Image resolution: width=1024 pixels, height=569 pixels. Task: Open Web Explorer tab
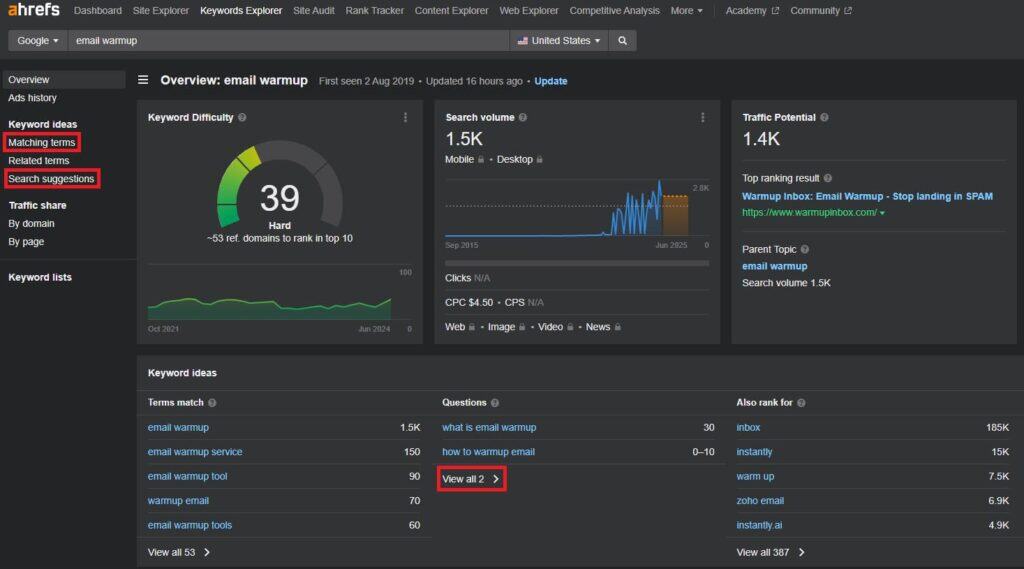pyautogui.click(x=528, y=10)
